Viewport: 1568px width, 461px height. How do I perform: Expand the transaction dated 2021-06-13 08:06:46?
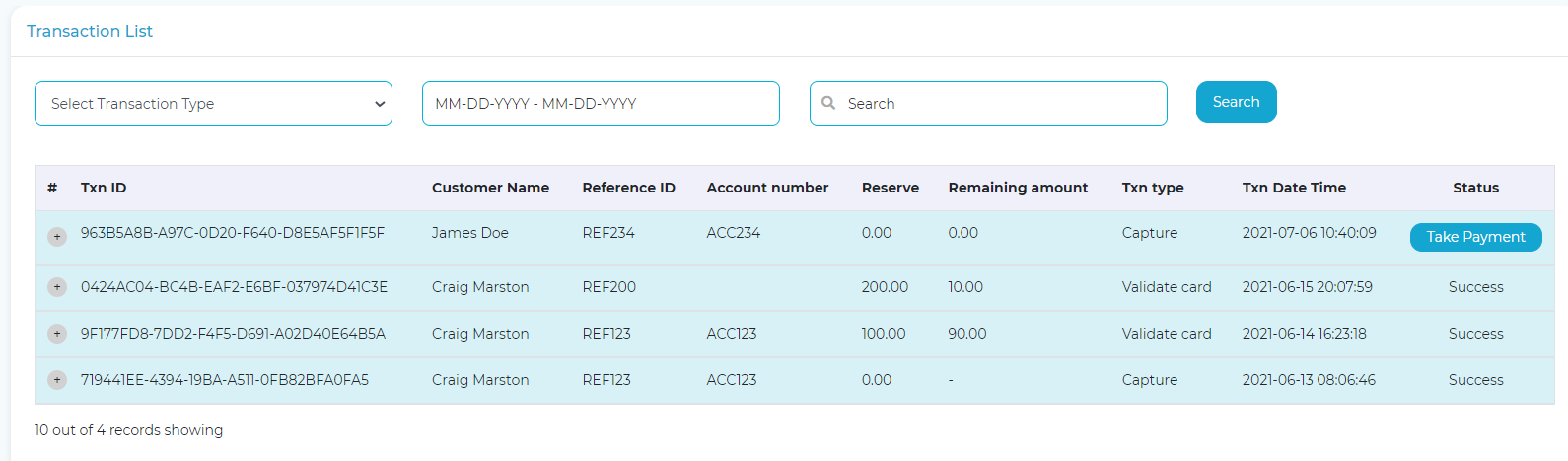point(57,380)
